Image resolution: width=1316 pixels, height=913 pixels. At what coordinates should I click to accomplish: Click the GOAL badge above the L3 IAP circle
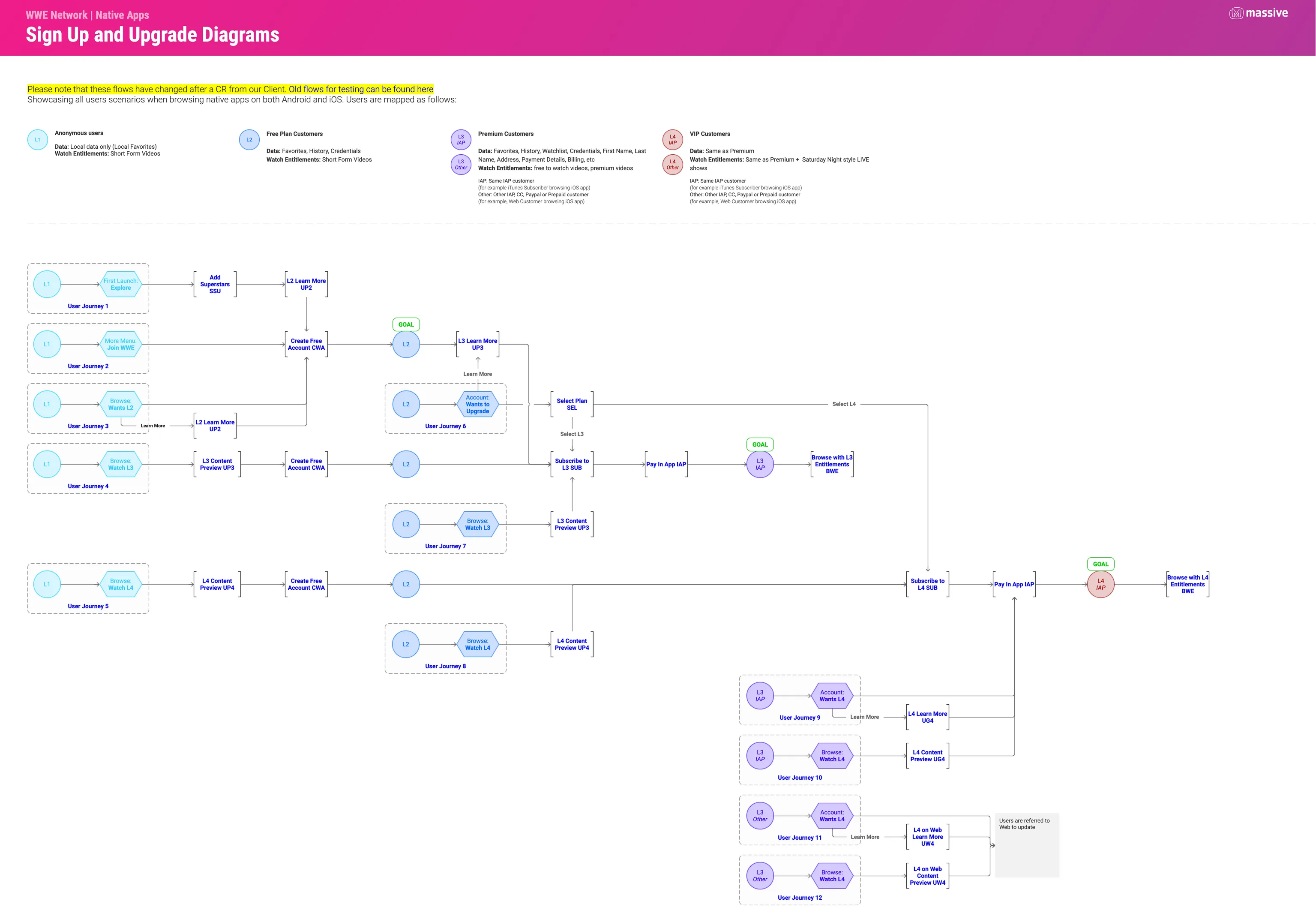[x=760, y=444]
